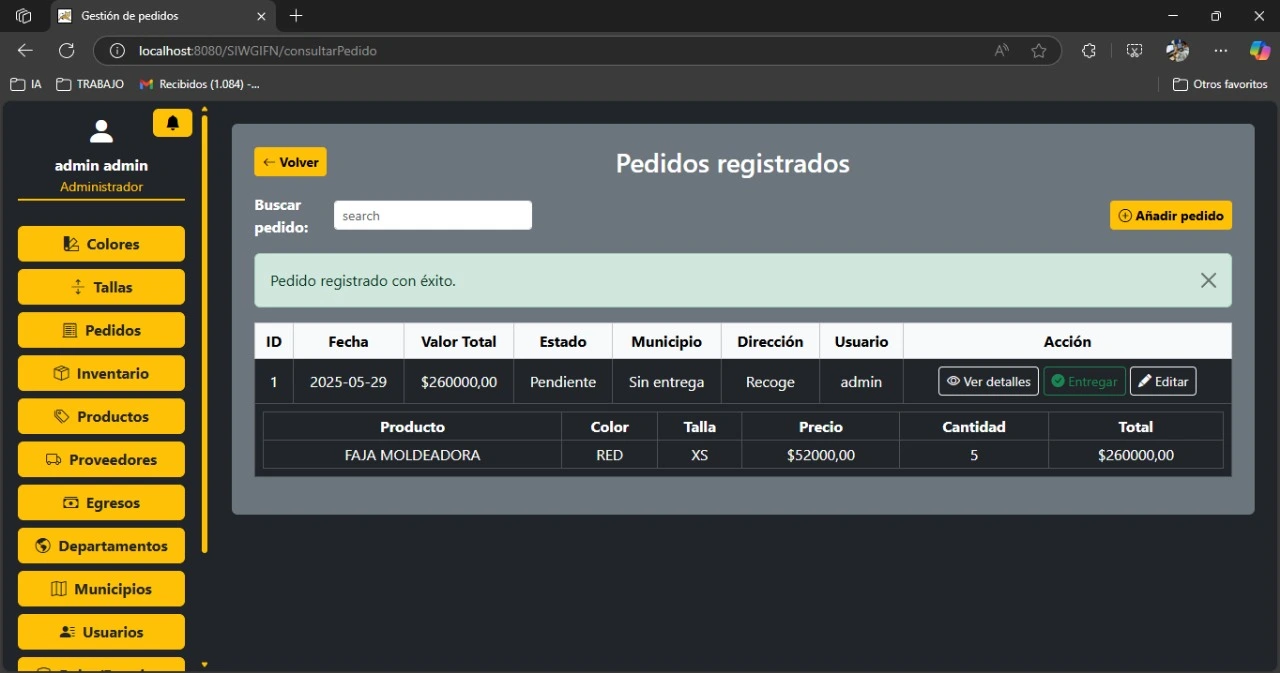Open the TRABAJO favorites folder
The image size is (1280, 673).
click(x=90, y=84)
